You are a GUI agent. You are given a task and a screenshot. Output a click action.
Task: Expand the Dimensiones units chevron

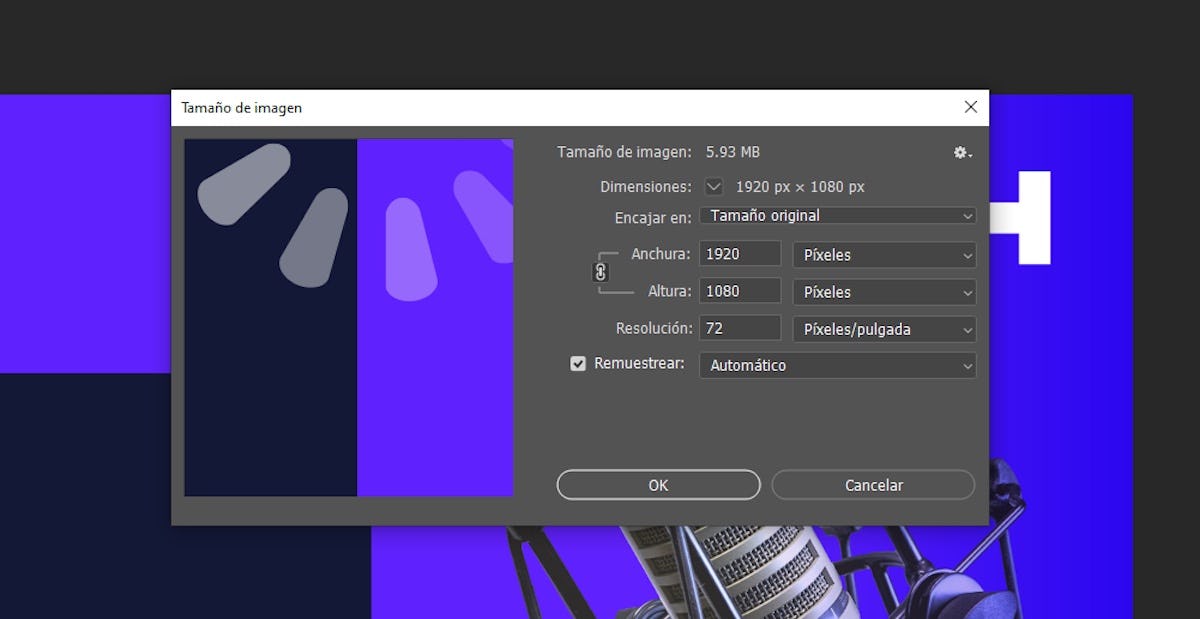pyautogui.click(x=713, y=186)
